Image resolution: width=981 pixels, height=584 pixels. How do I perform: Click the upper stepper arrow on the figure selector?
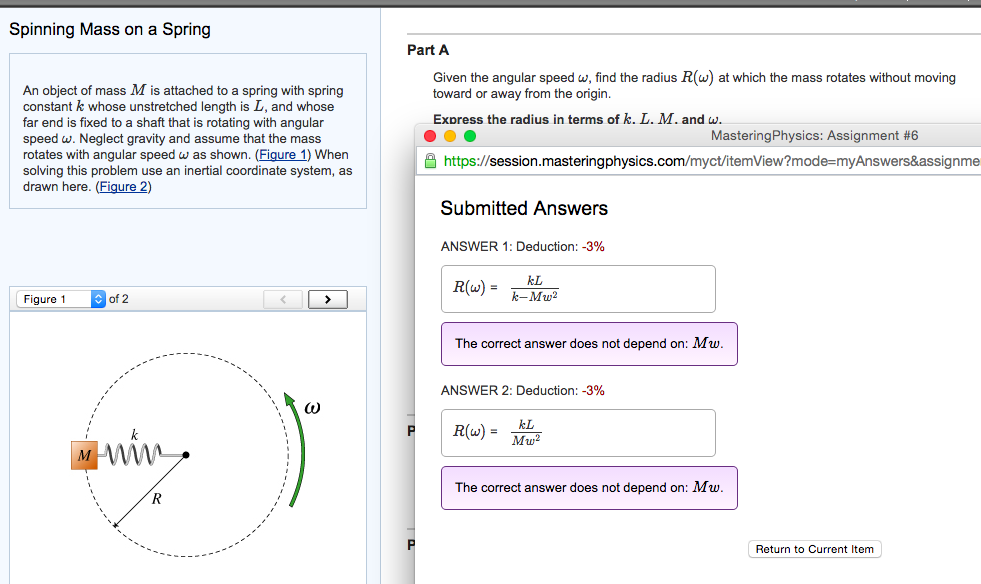97,294
